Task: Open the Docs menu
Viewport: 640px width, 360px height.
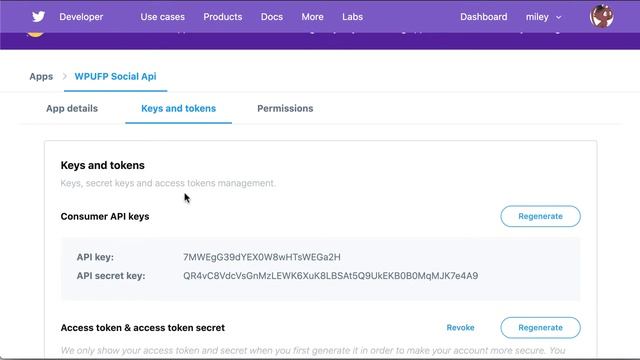Action: (272, 17)
